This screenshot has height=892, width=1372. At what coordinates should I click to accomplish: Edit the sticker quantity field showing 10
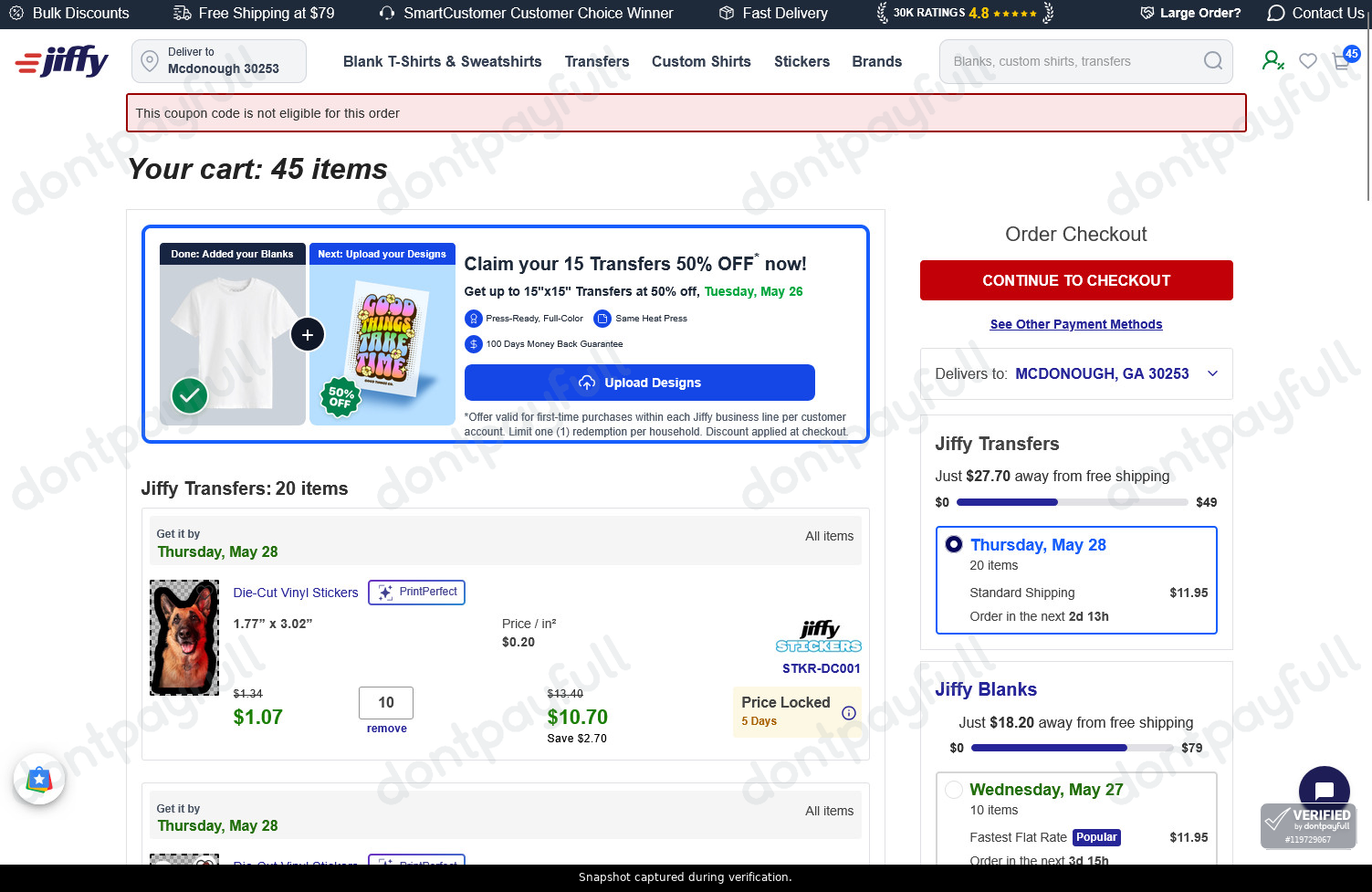coord(386,703)
